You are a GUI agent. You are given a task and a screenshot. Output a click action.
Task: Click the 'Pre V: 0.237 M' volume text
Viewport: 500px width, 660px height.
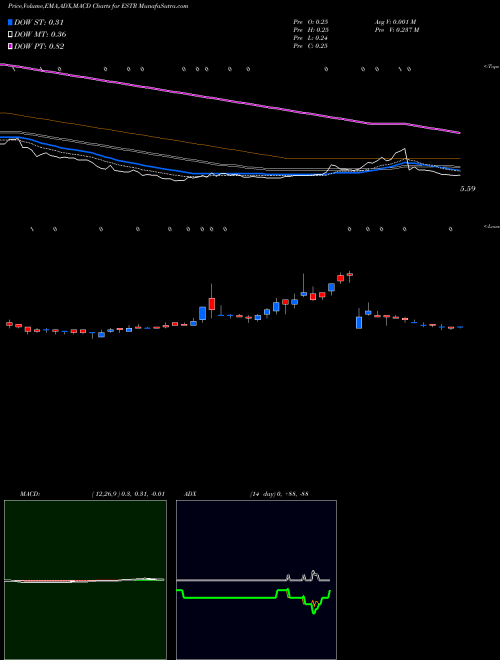point(396,30)
